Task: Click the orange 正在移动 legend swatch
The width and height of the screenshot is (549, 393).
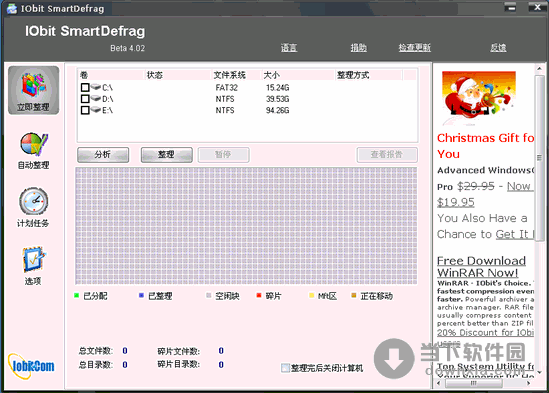Action: (x=354, y=296)
